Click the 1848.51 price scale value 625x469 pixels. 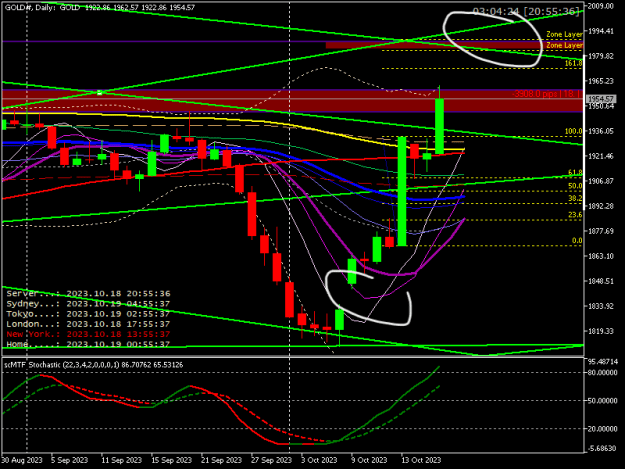[x=601, y=281]
